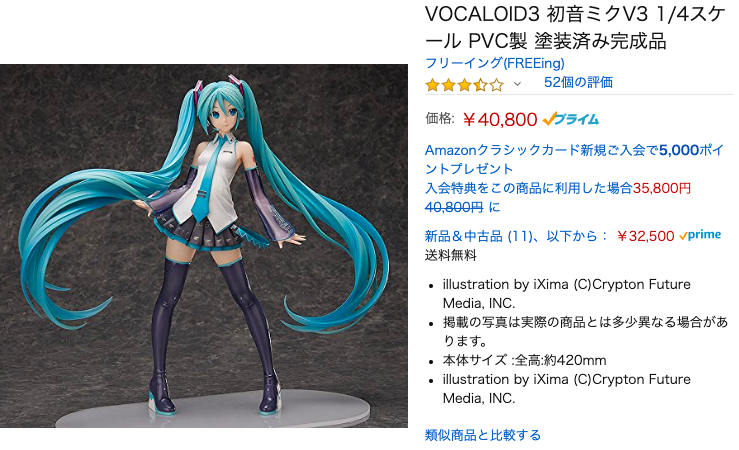
Task: Open the 類似商品と比較する link
Action: coord(483,435)
